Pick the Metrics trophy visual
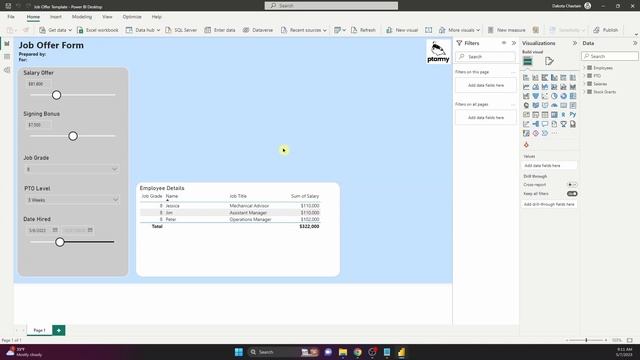 point(564,124)
